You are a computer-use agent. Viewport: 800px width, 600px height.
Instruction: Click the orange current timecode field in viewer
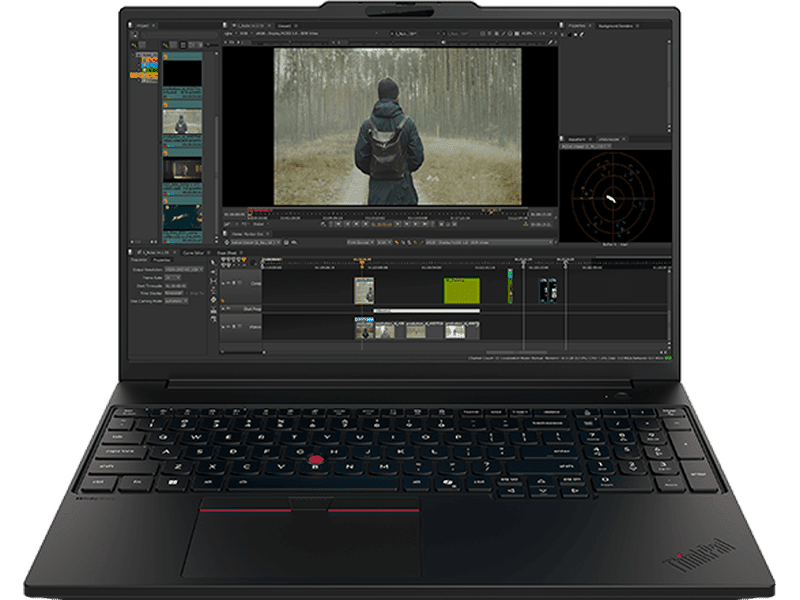382,224
